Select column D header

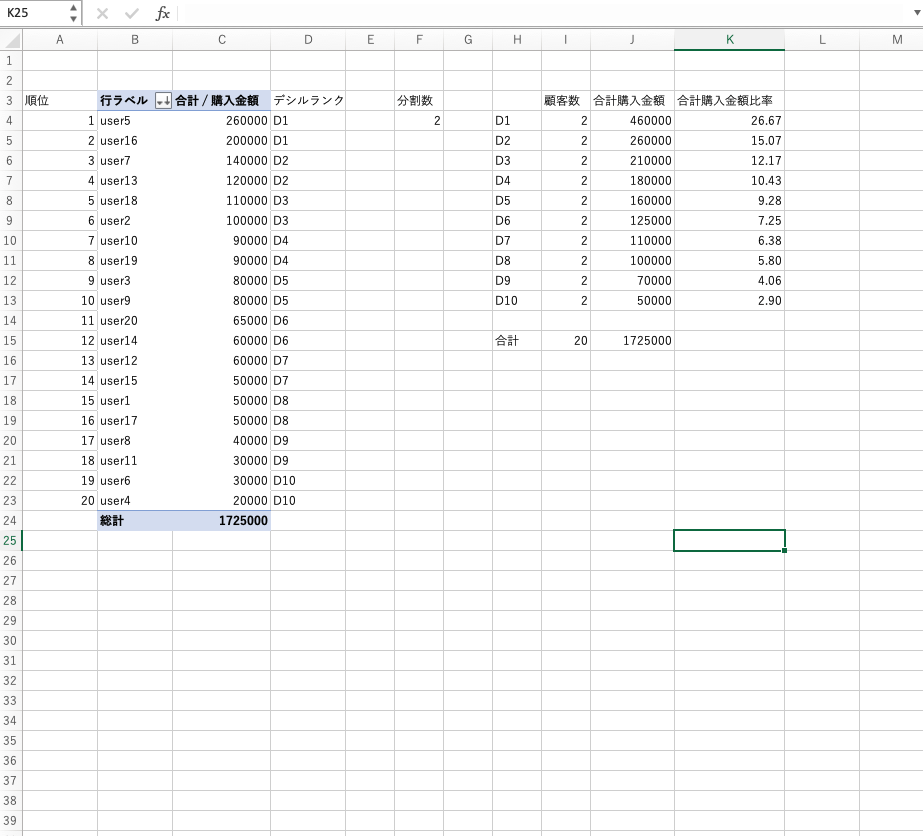(x=308, y=40)
